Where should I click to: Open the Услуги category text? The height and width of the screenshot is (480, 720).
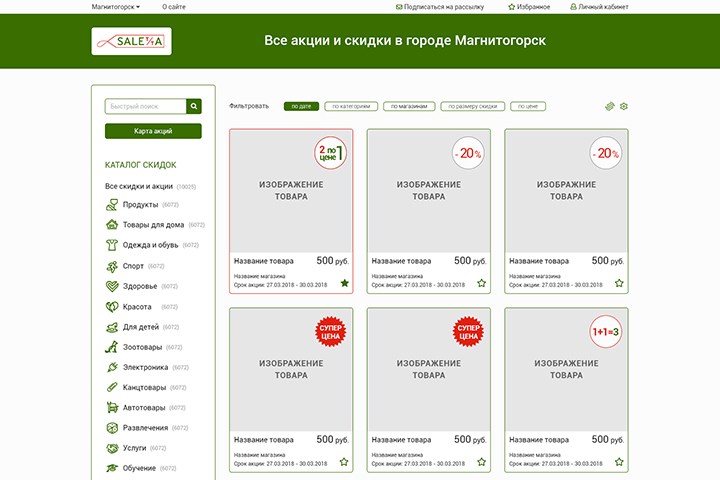pos(134,448)
